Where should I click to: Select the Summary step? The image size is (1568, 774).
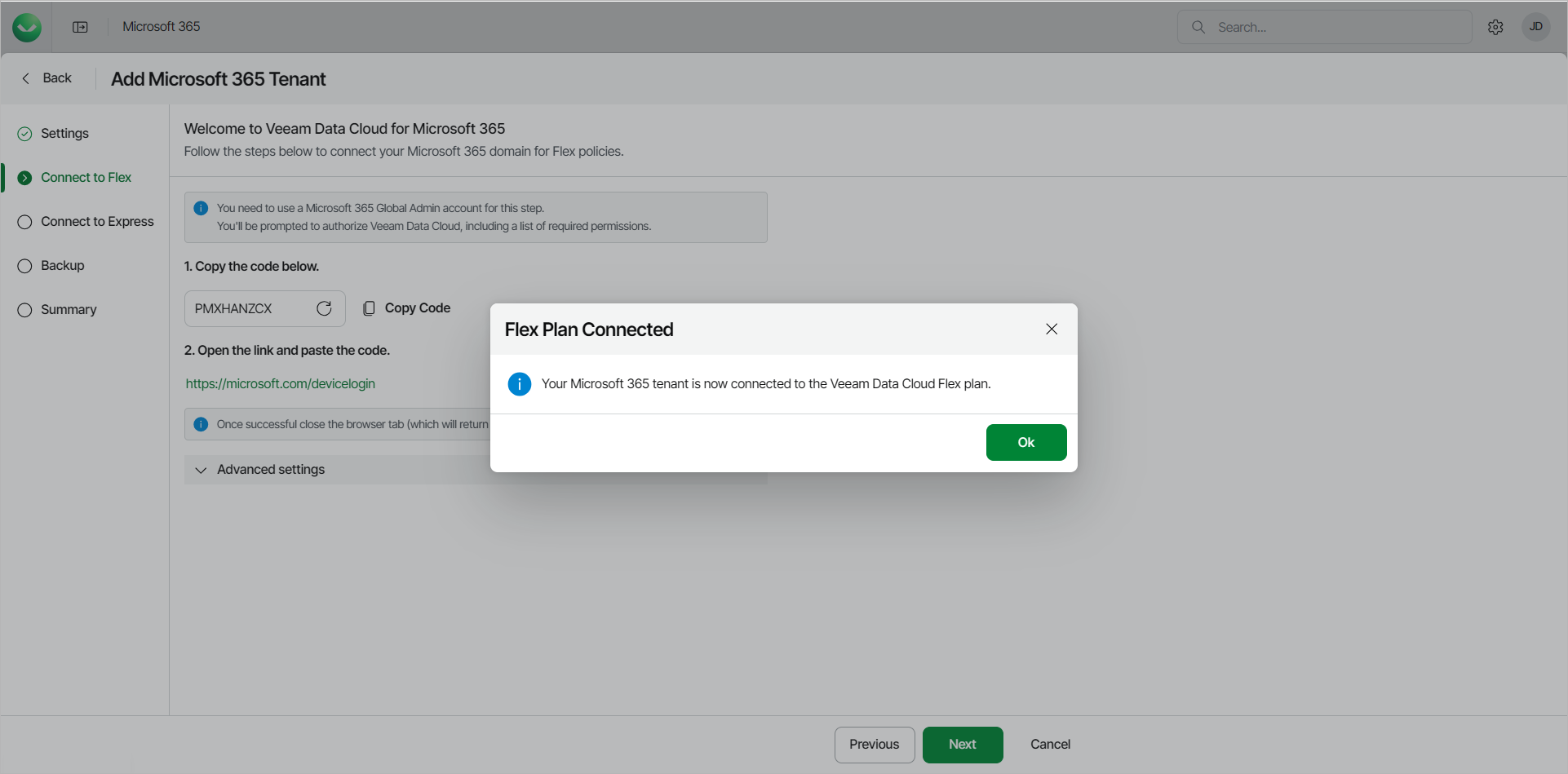69,310
